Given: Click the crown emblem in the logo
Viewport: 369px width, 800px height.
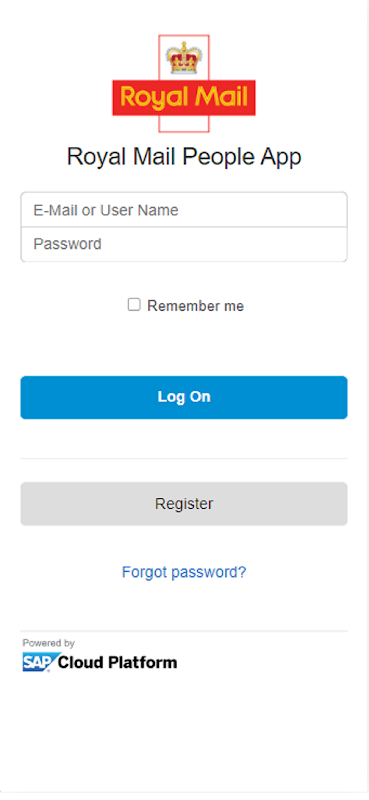Looking at the screenshot, I should tap(184, 58).
